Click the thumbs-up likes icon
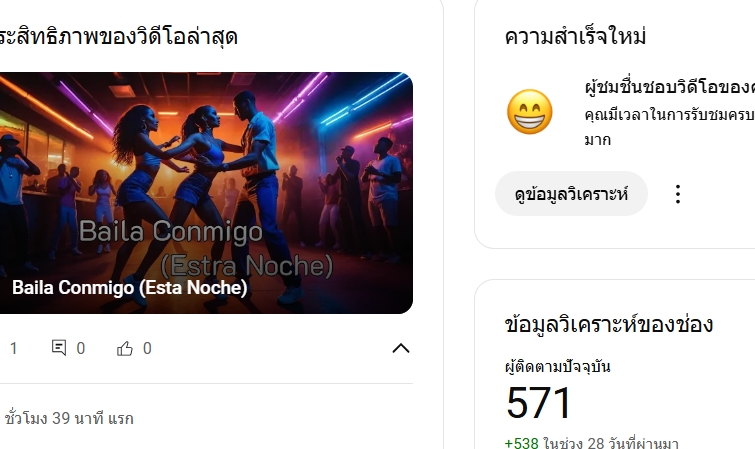Viewport: 755px width, 449px height. coord(125,348)
